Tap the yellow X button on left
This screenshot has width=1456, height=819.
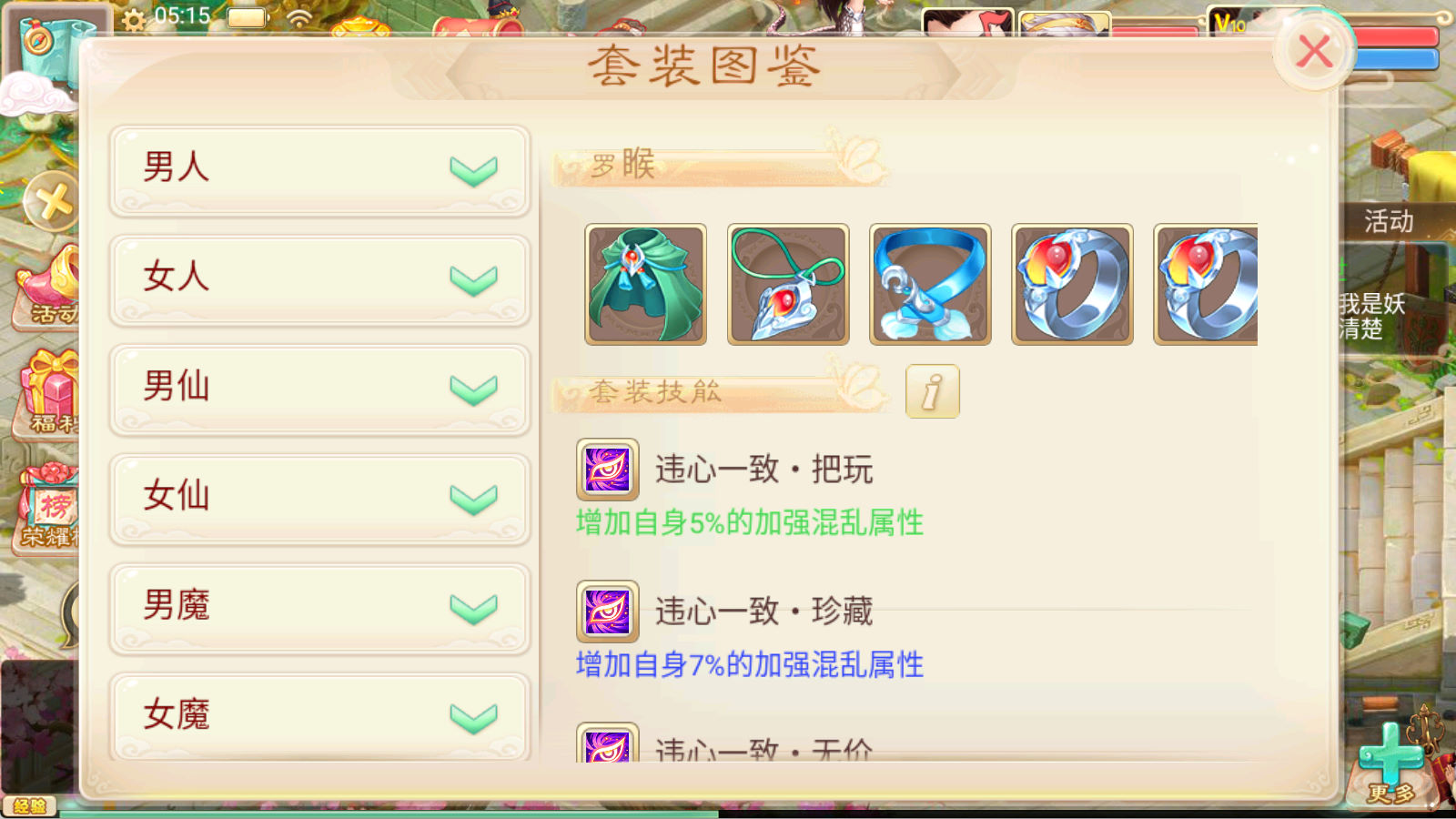[x=52, y=201]
